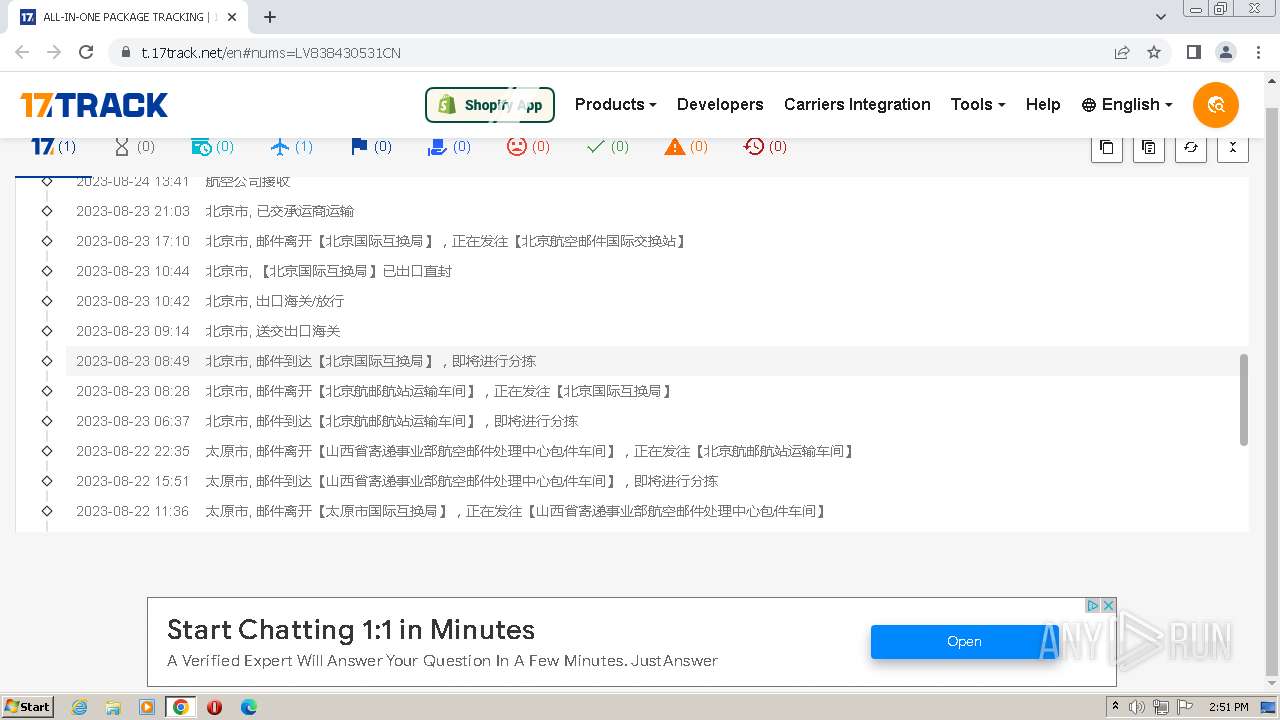Click the collapse all results icon

(1232, 147)
